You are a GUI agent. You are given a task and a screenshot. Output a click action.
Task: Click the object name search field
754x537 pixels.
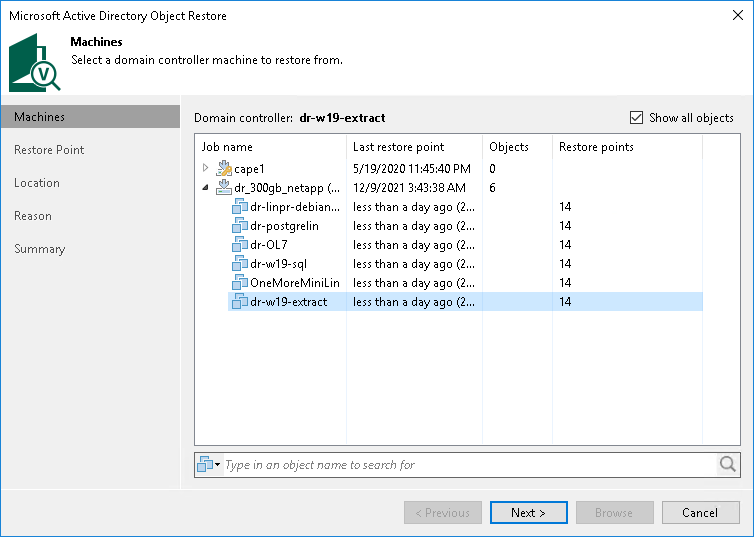(x=470, y=464)
